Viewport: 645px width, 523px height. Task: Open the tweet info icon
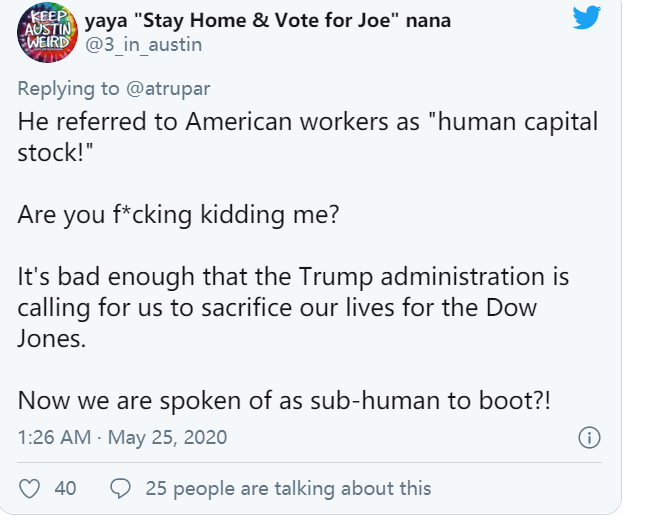point(590,438)
